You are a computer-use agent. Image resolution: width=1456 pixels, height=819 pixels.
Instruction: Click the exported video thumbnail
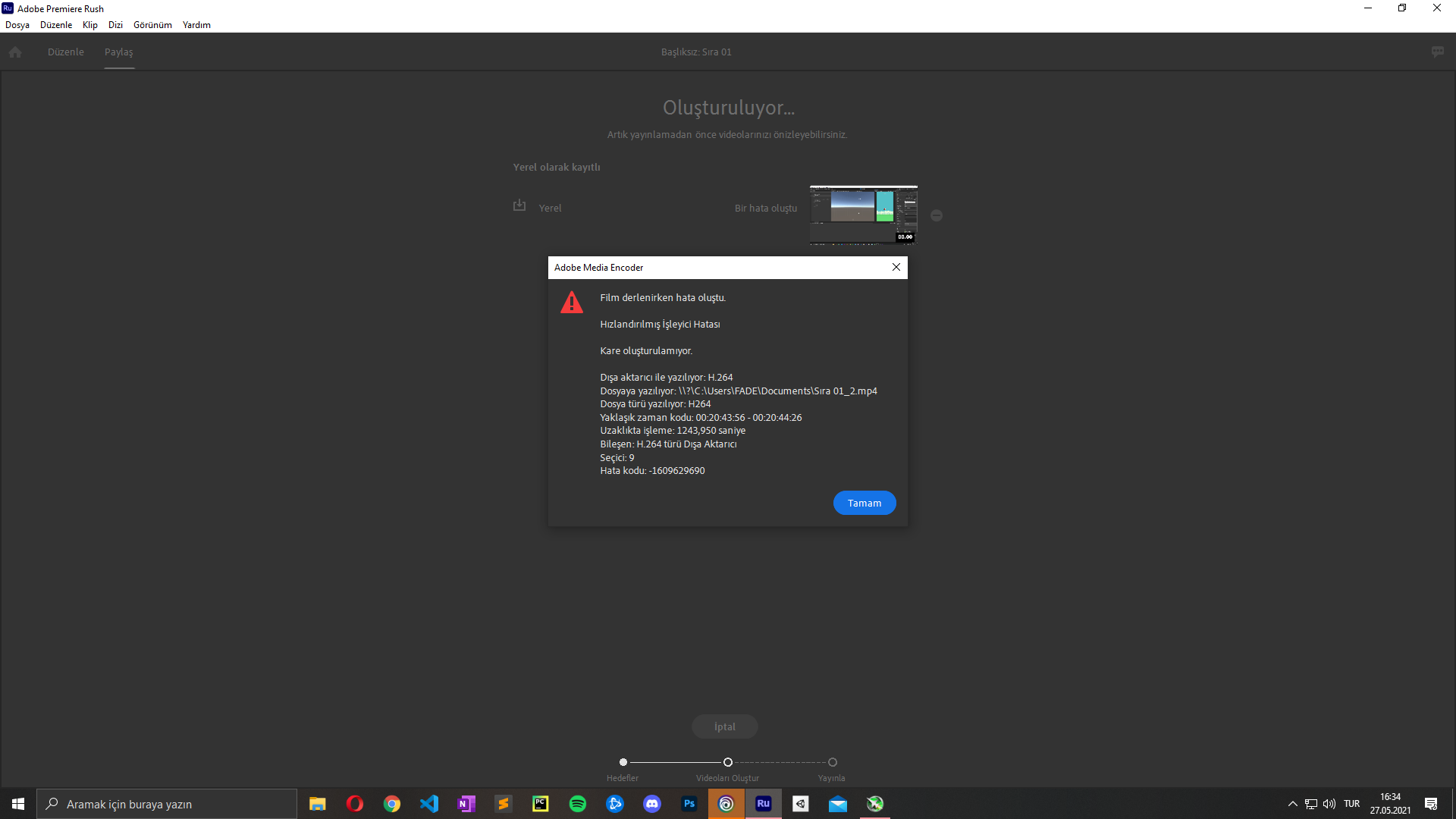pyautogui.click(x=863, y=215)
